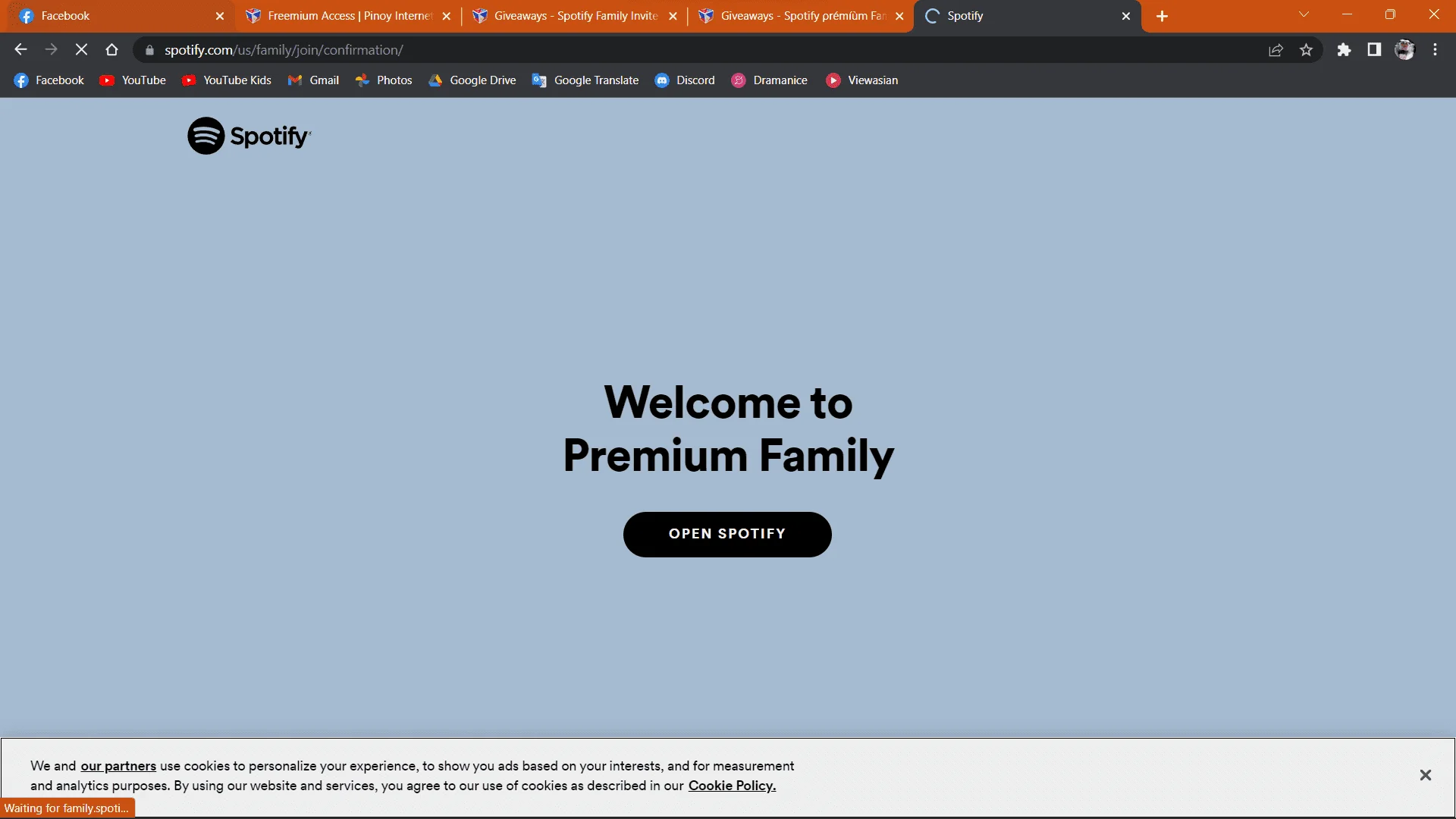This screenshot has width=1456, height=819.
Task: Open the Google Translate bookmark
Action: tap(585, 80)
